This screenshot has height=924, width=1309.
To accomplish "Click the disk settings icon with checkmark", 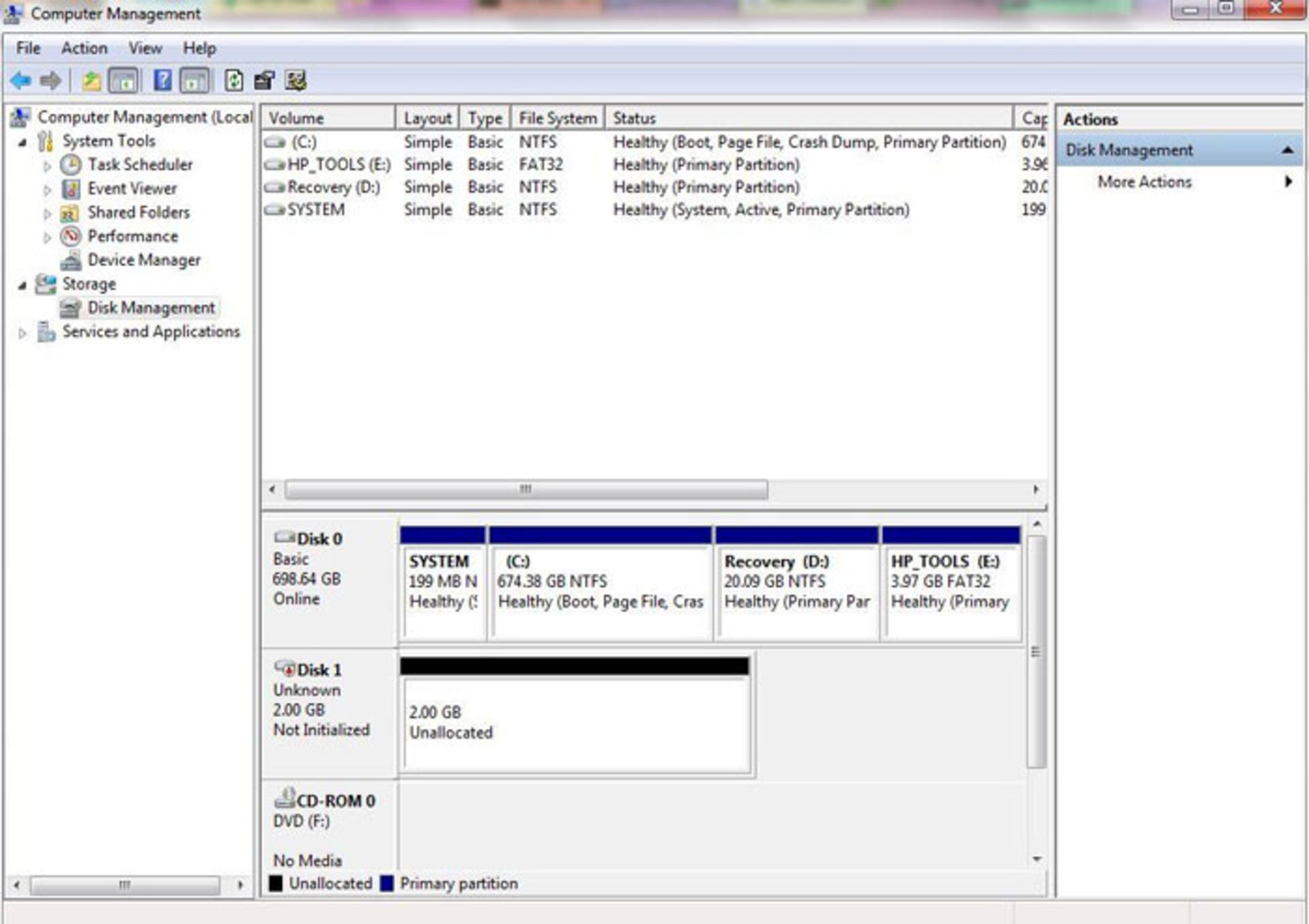I will click(x=296, y=80).
